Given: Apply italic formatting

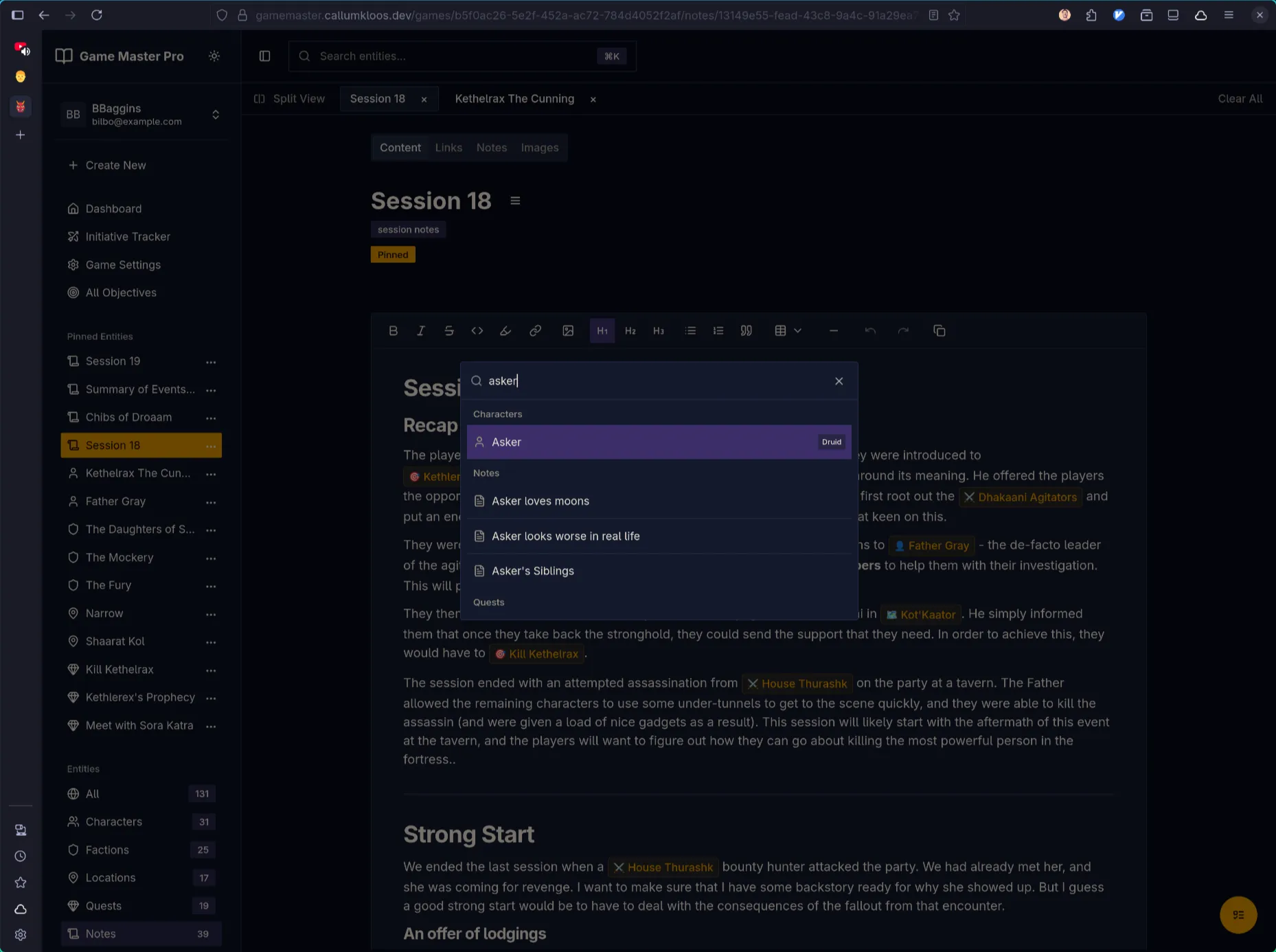Looking at the screenshot, I should 421,331.
